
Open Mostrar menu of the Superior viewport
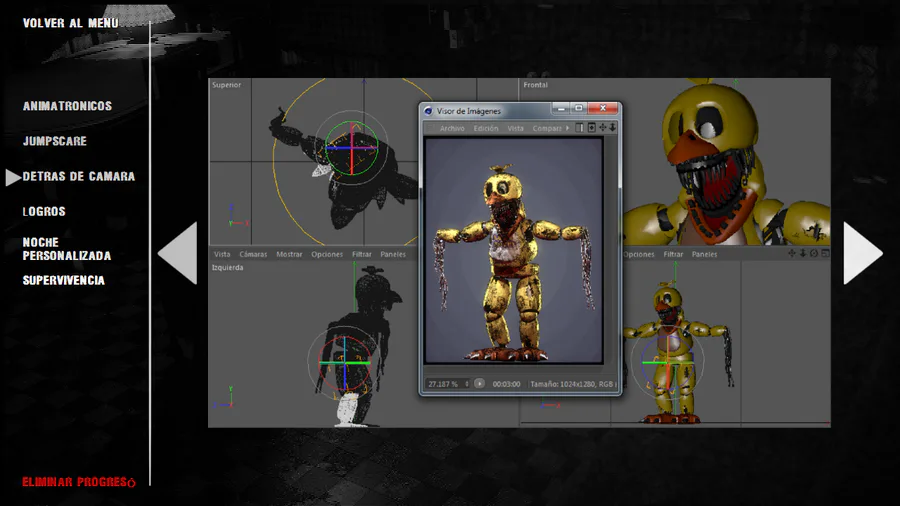[289, 254]
